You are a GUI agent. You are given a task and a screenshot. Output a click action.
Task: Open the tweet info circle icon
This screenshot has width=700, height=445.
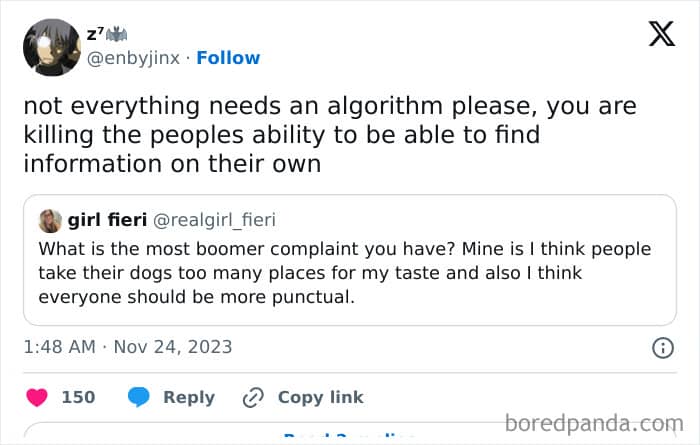[662, 348]
